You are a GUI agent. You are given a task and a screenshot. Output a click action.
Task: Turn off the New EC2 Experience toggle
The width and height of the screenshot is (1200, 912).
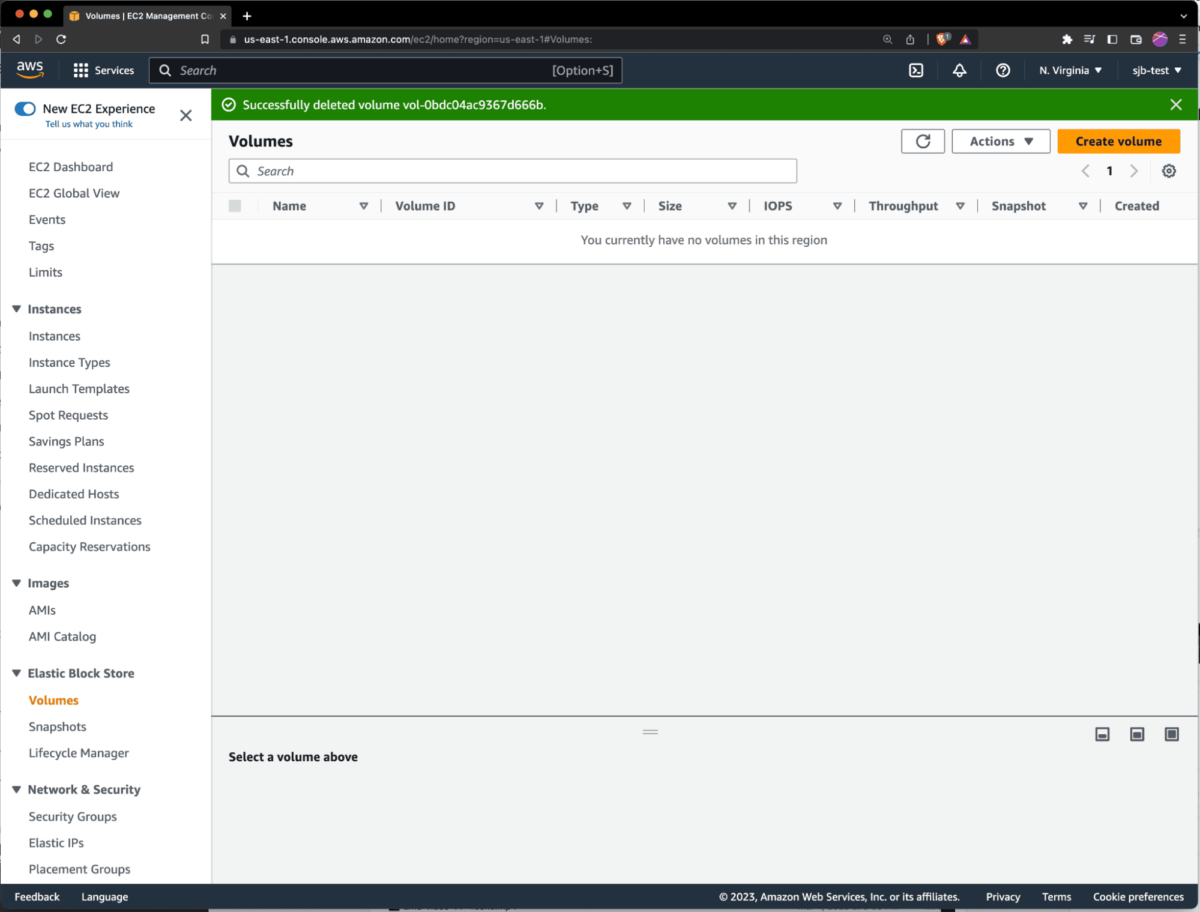[22, 108]
